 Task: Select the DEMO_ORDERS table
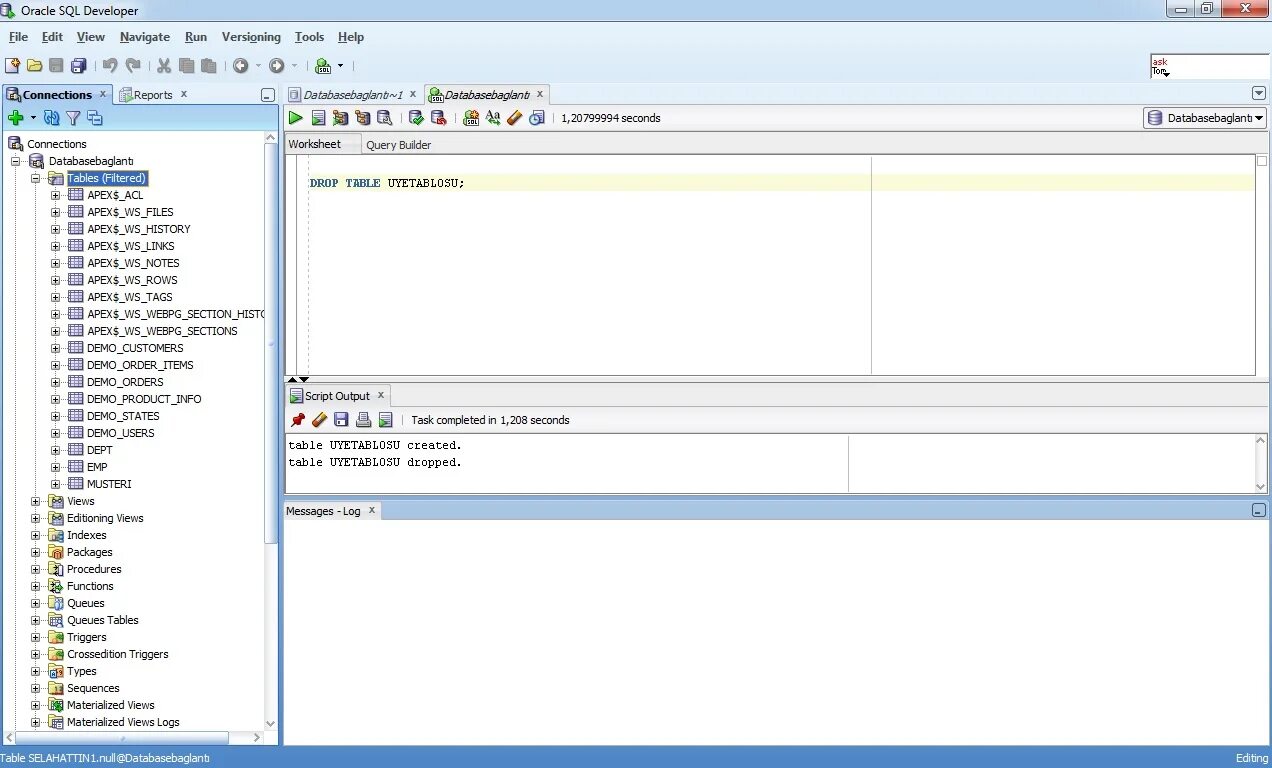pyautogui.click(x=125, y=382)
